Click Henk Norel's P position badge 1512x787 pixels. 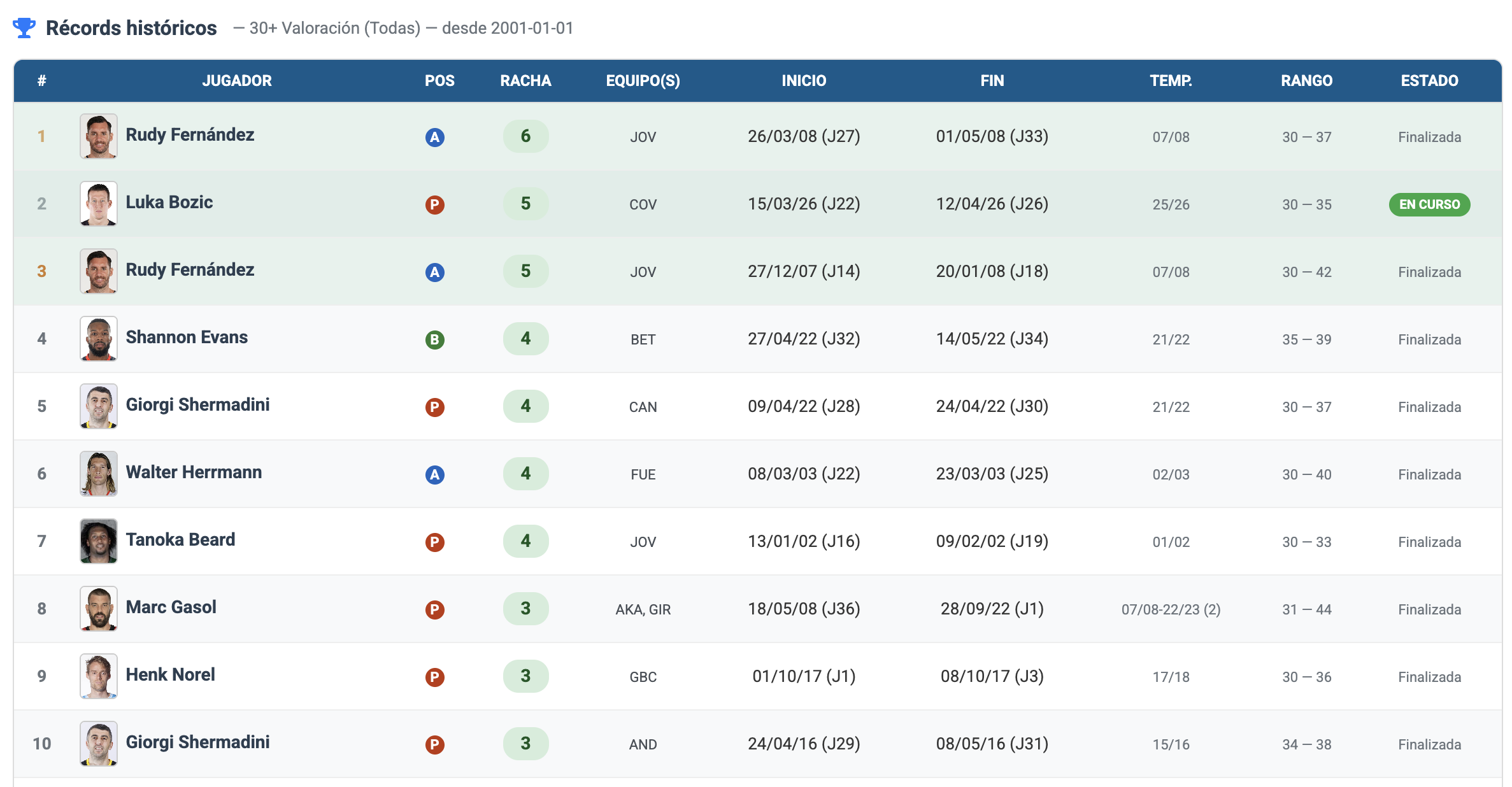click(x=434, y=677)
